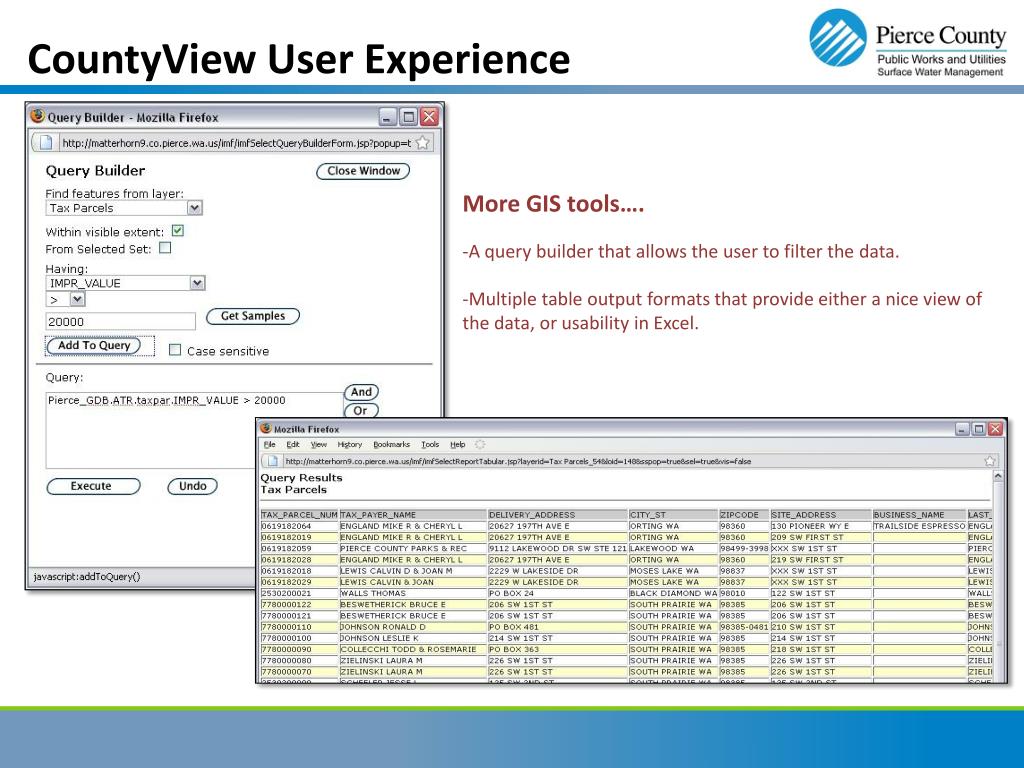
Task: Click the Query Builder URL address field
Action: pyautogui.click(x=236, y=142)
